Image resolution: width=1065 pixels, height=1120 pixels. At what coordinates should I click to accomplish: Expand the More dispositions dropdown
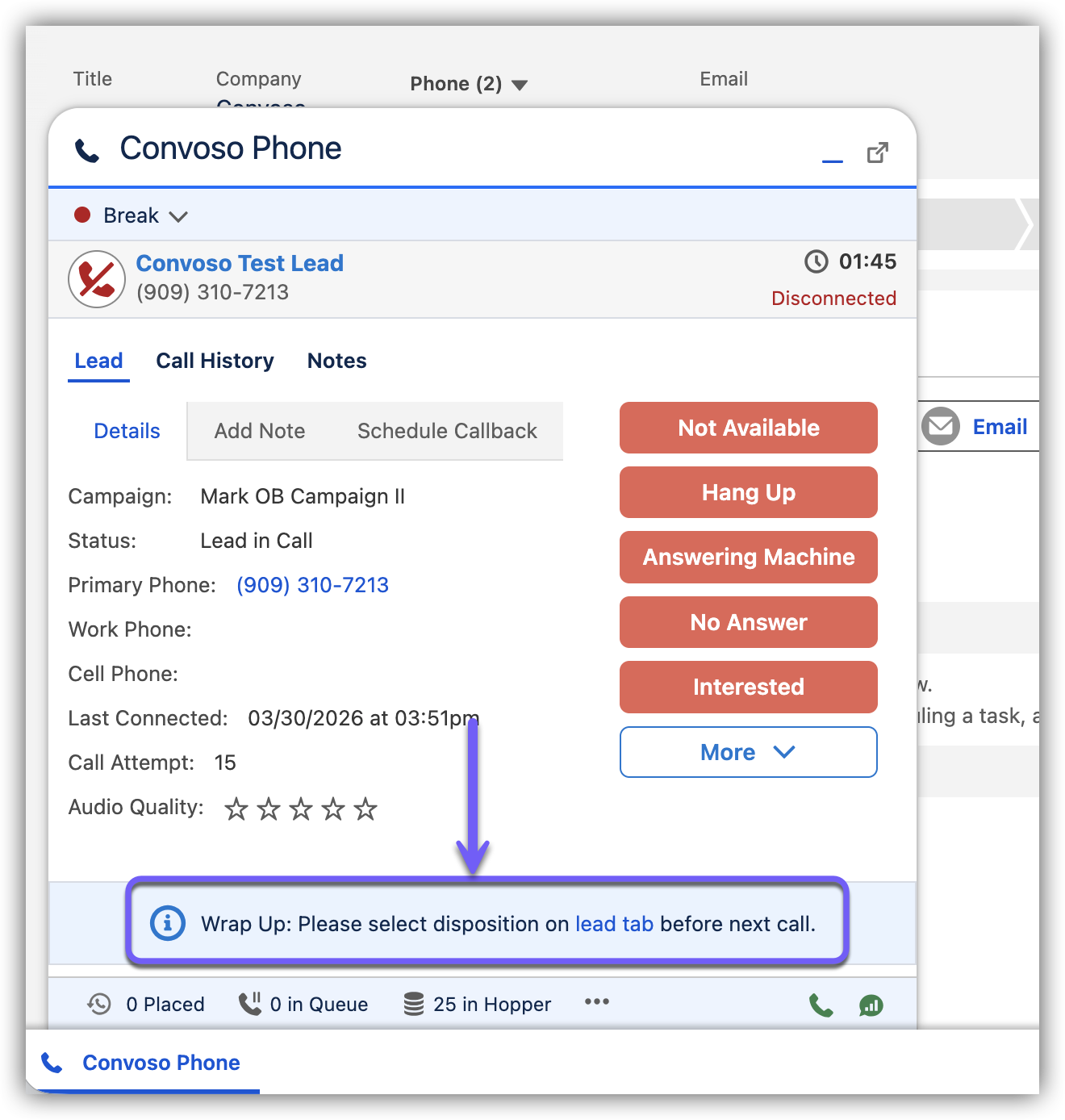click(748, 752)
